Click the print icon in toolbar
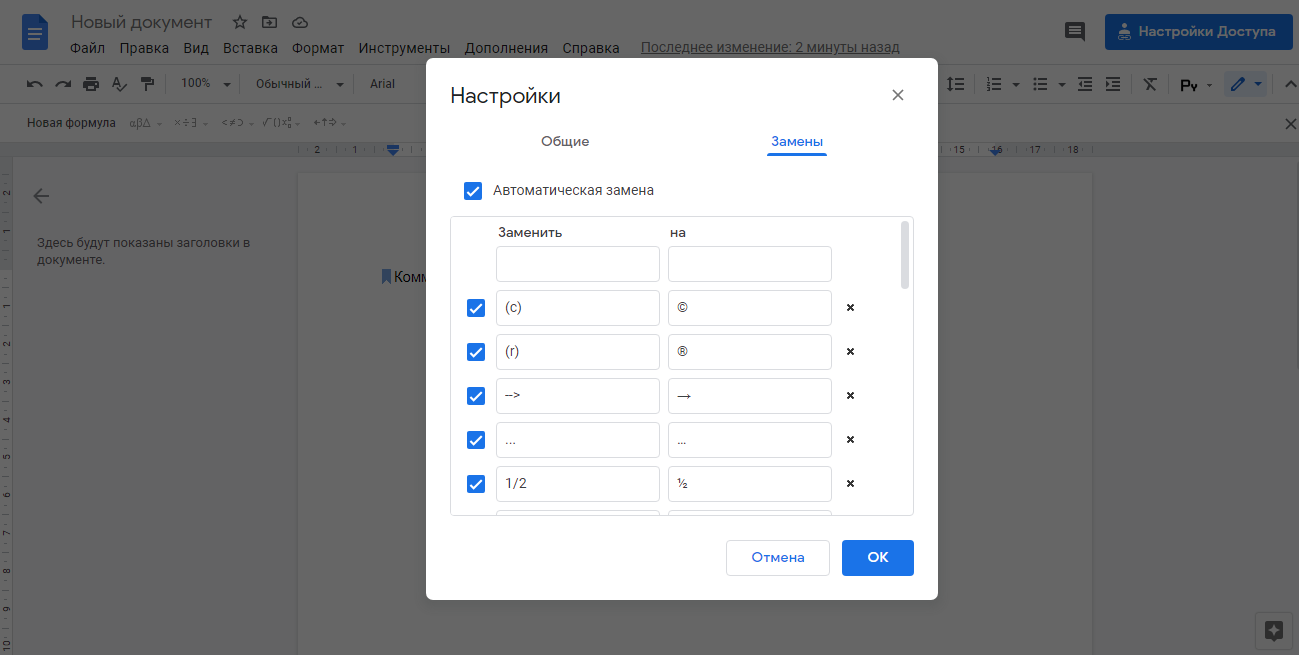1299x655 pixels. pos(91,84)
